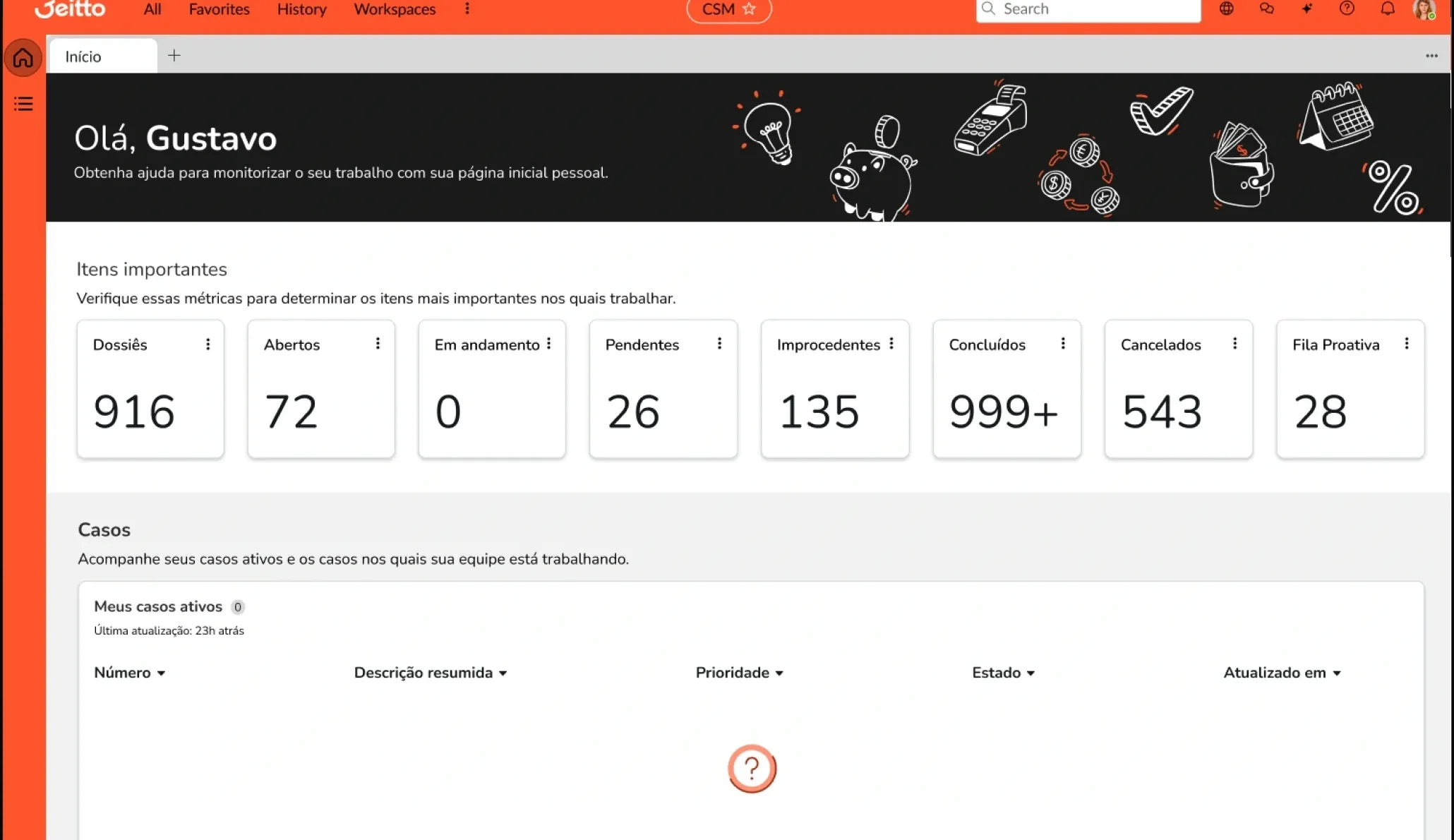
Task: Click the star in the CSM pill
Action: 749,9
